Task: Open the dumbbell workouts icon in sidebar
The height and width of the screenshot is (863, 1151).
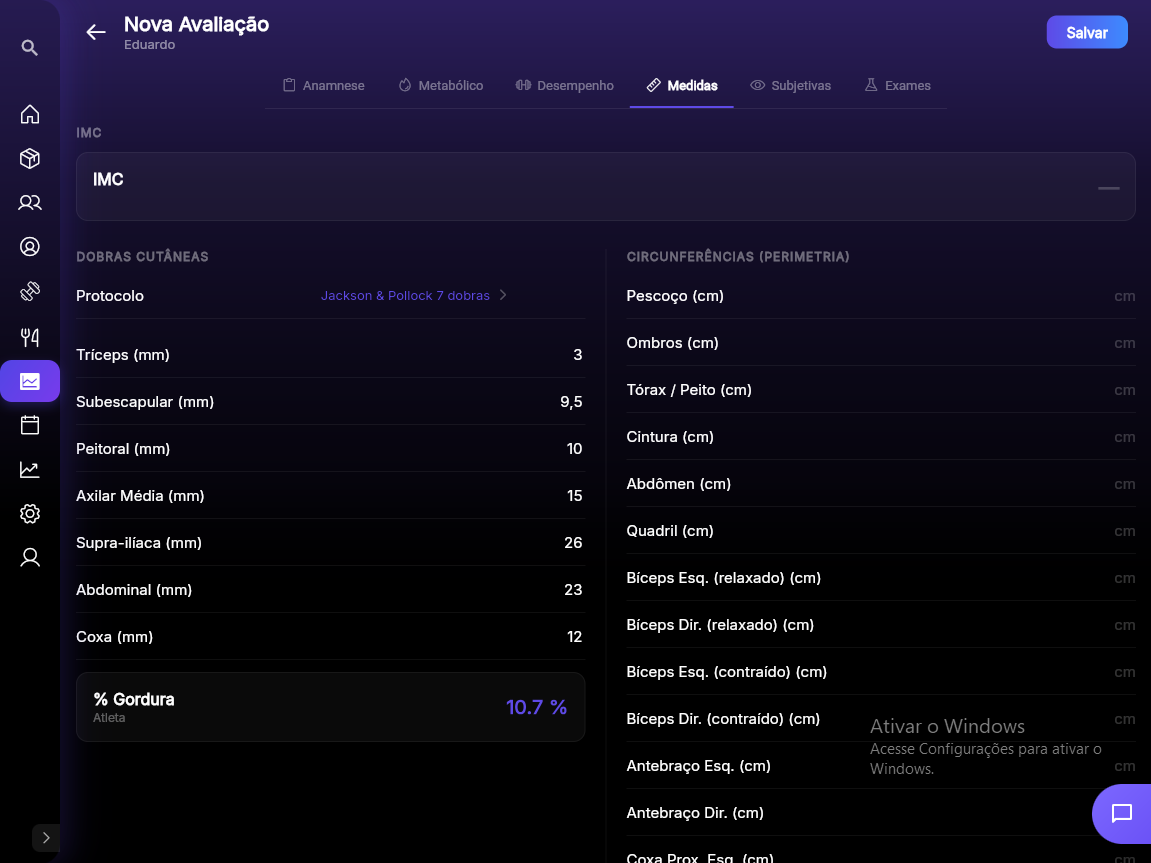Action: click(x=29, y=291)
